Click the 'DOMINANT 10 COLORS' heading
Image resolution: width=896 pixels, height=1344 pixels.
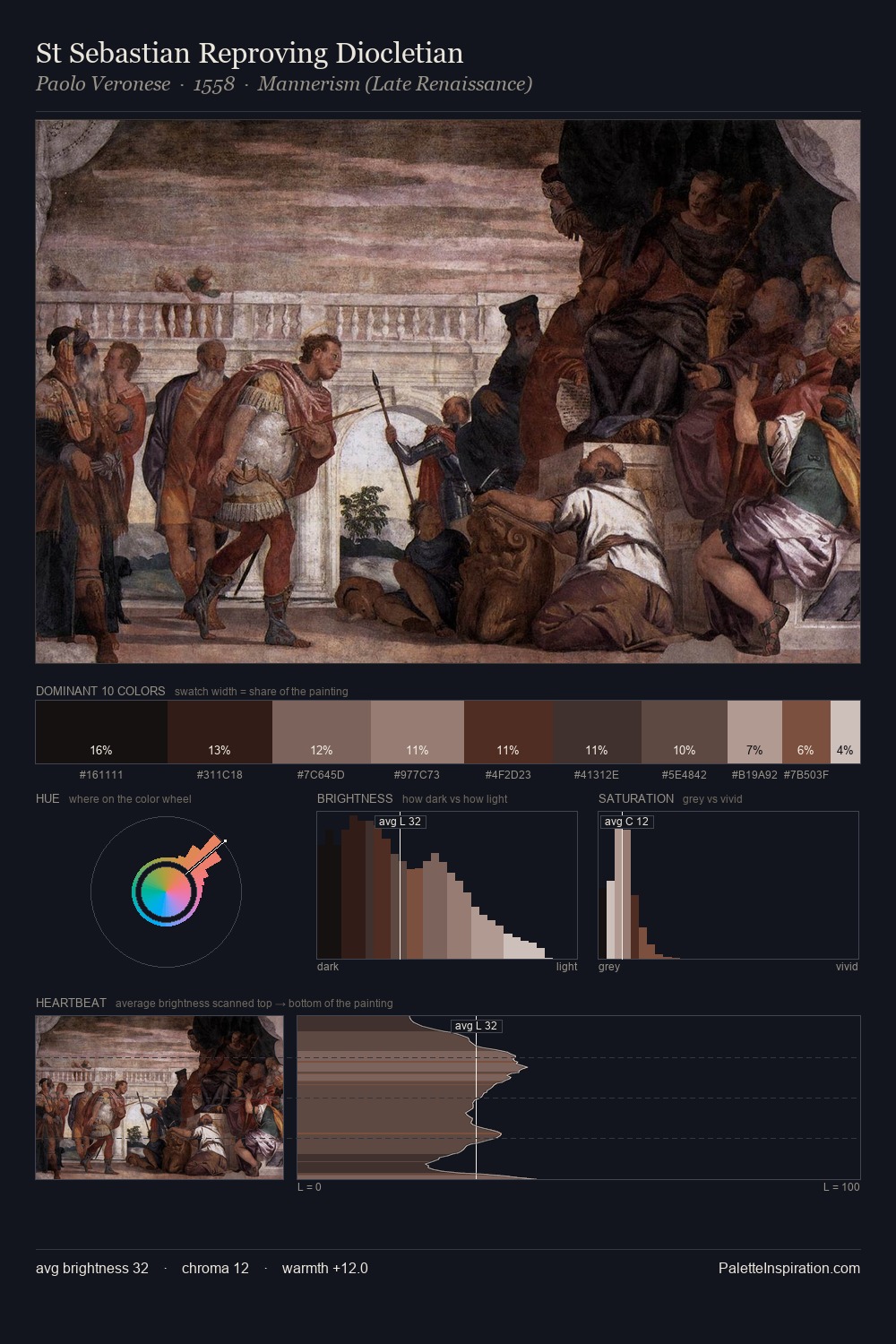pyautogui.click(x=100, y=691)
